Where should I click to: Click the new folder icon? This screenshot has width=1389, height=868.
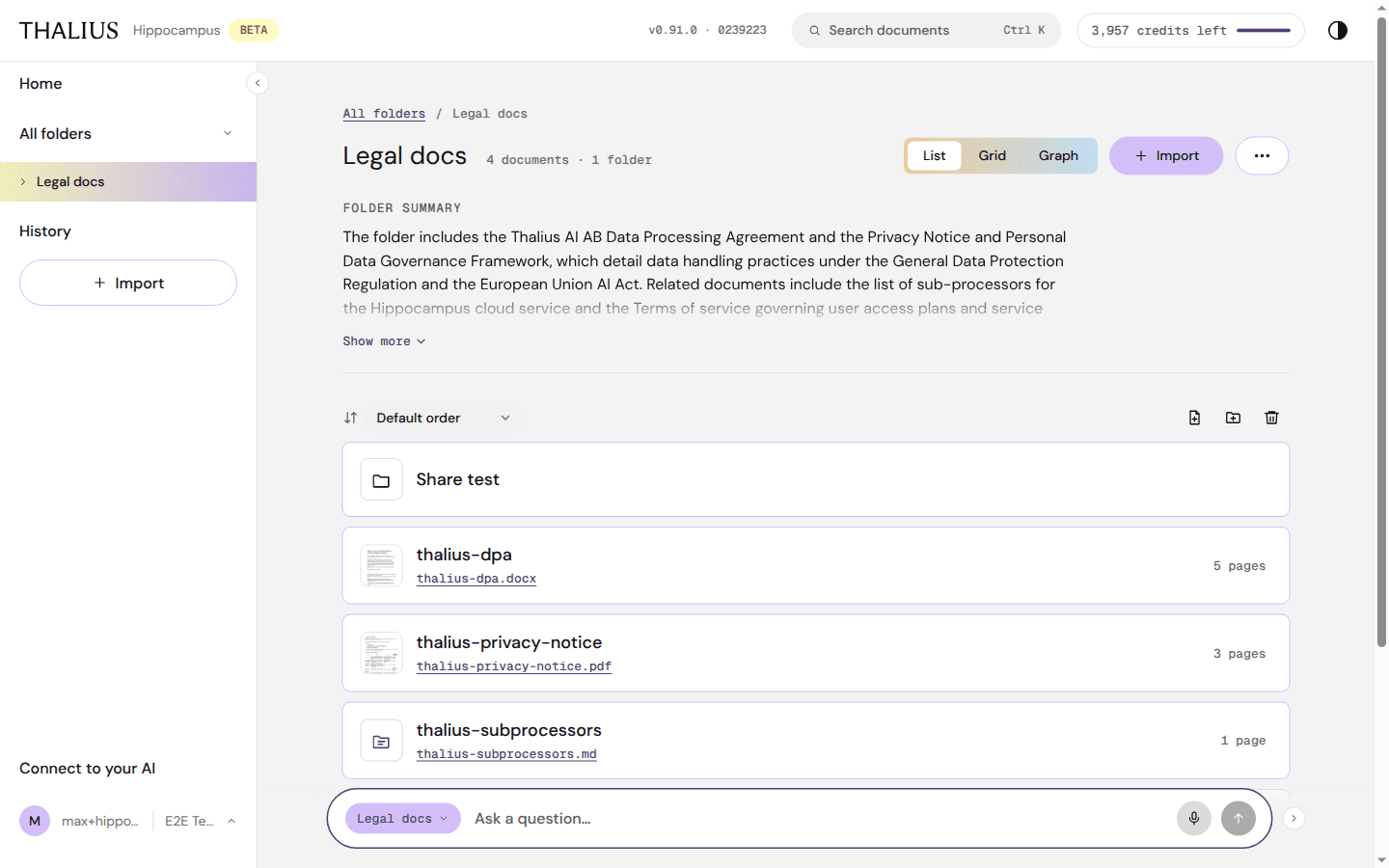(1233, 418)
